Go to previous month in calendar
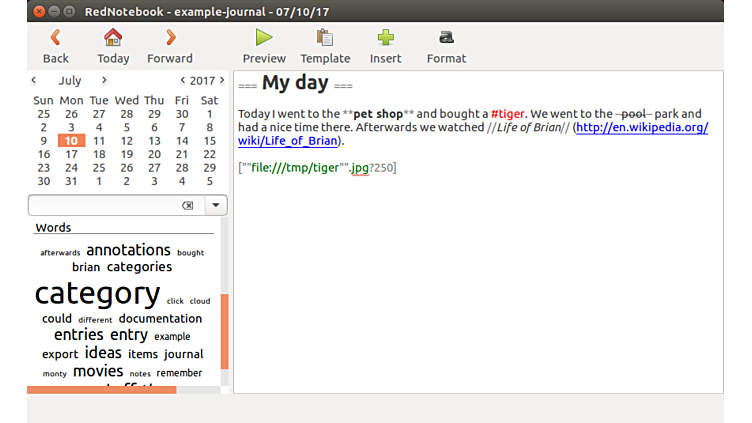Screen dimensions: 752x423 click(34, 80)
